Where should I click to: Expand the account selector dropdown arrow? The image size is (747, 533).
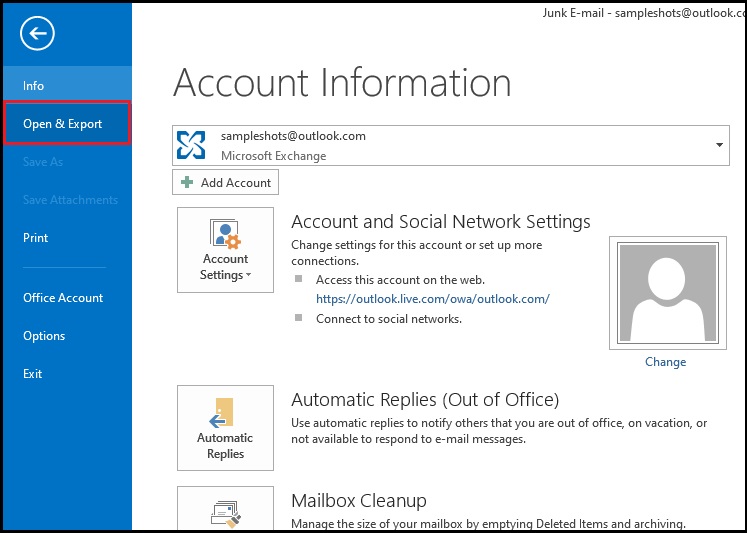pyautogui.click(x=719, y=145)
